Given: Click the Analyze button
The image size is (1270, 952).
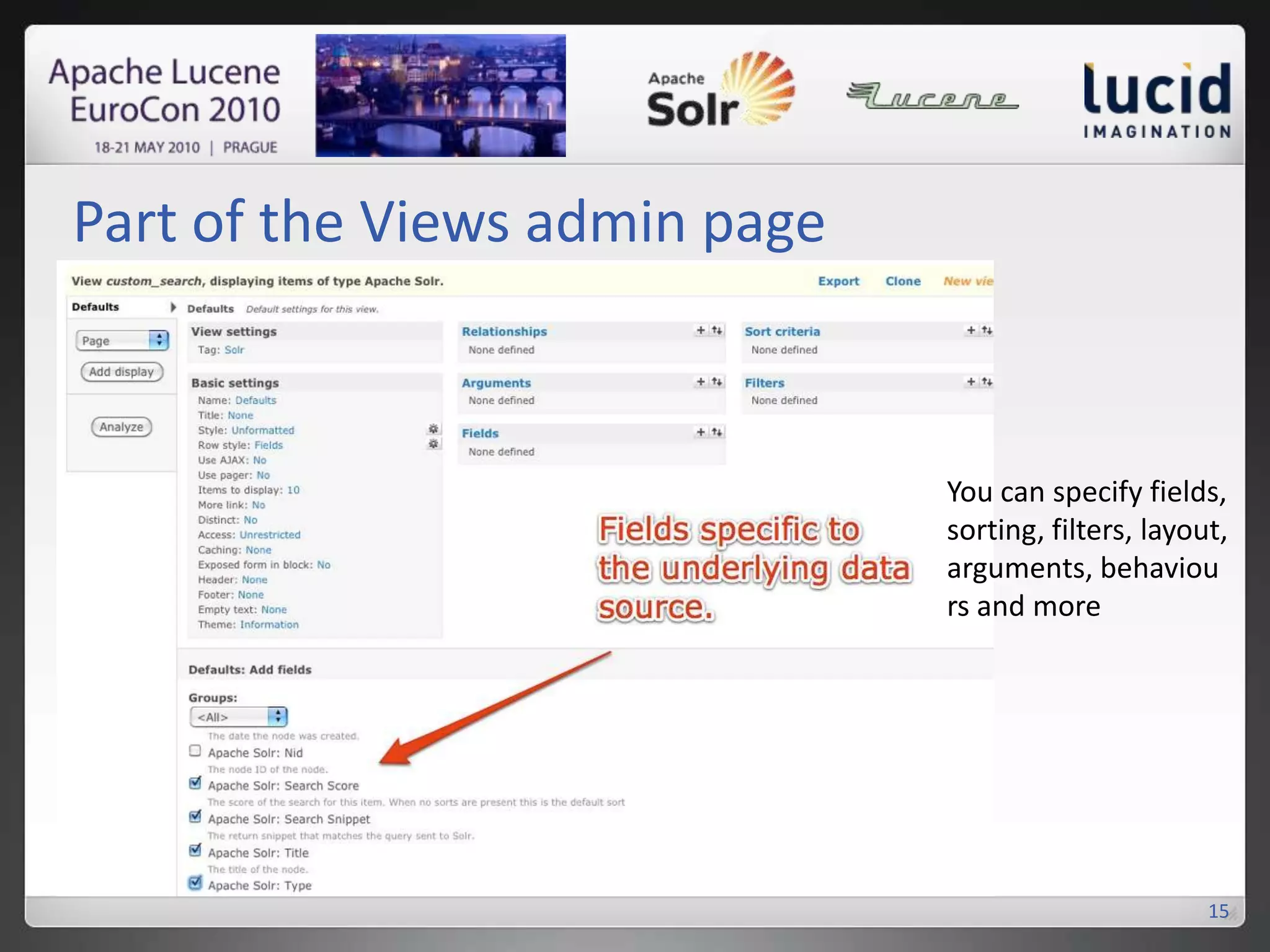Looking at the screenshot, I should coord(122,427).
